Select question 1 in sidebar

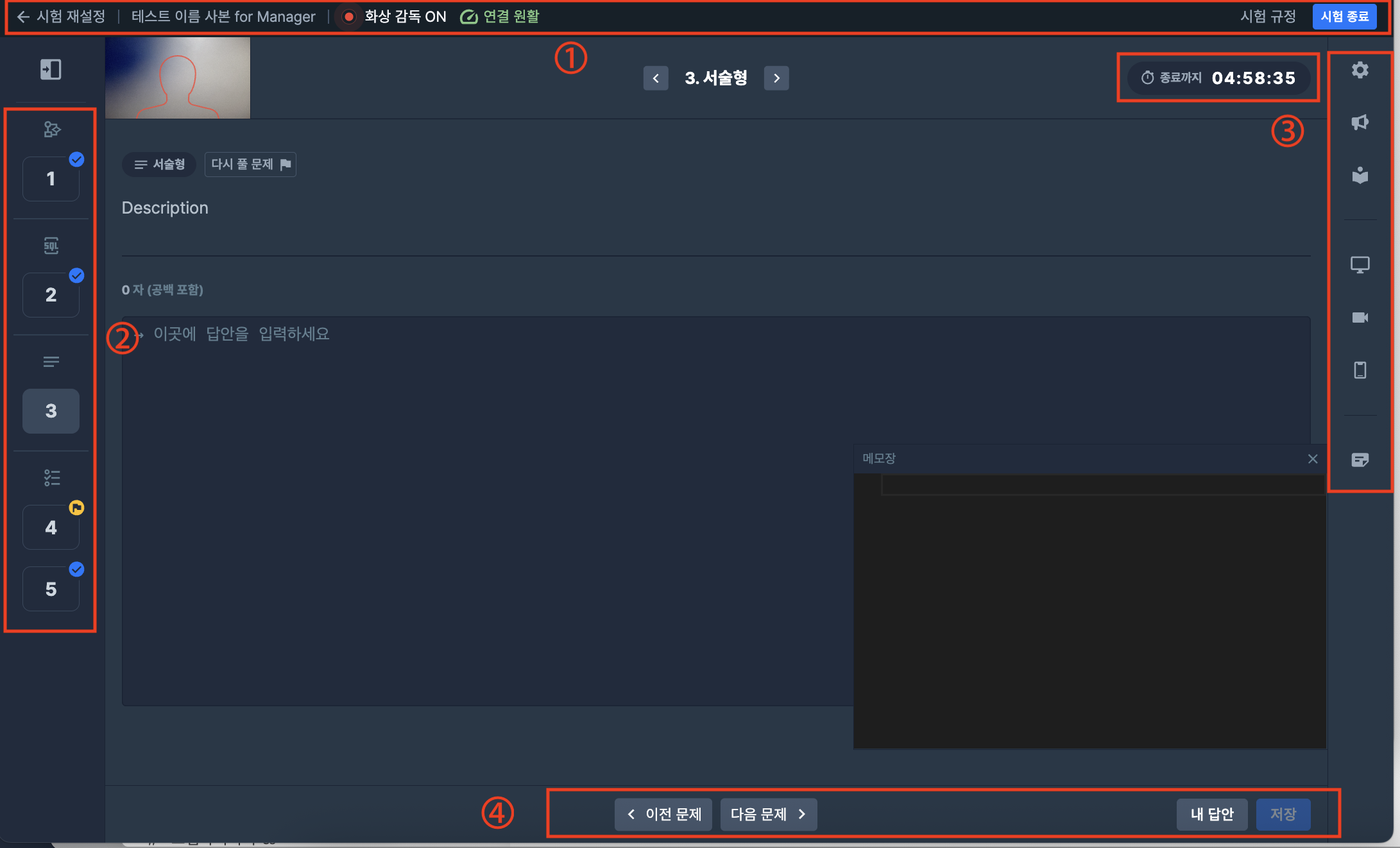click(51, 179)
